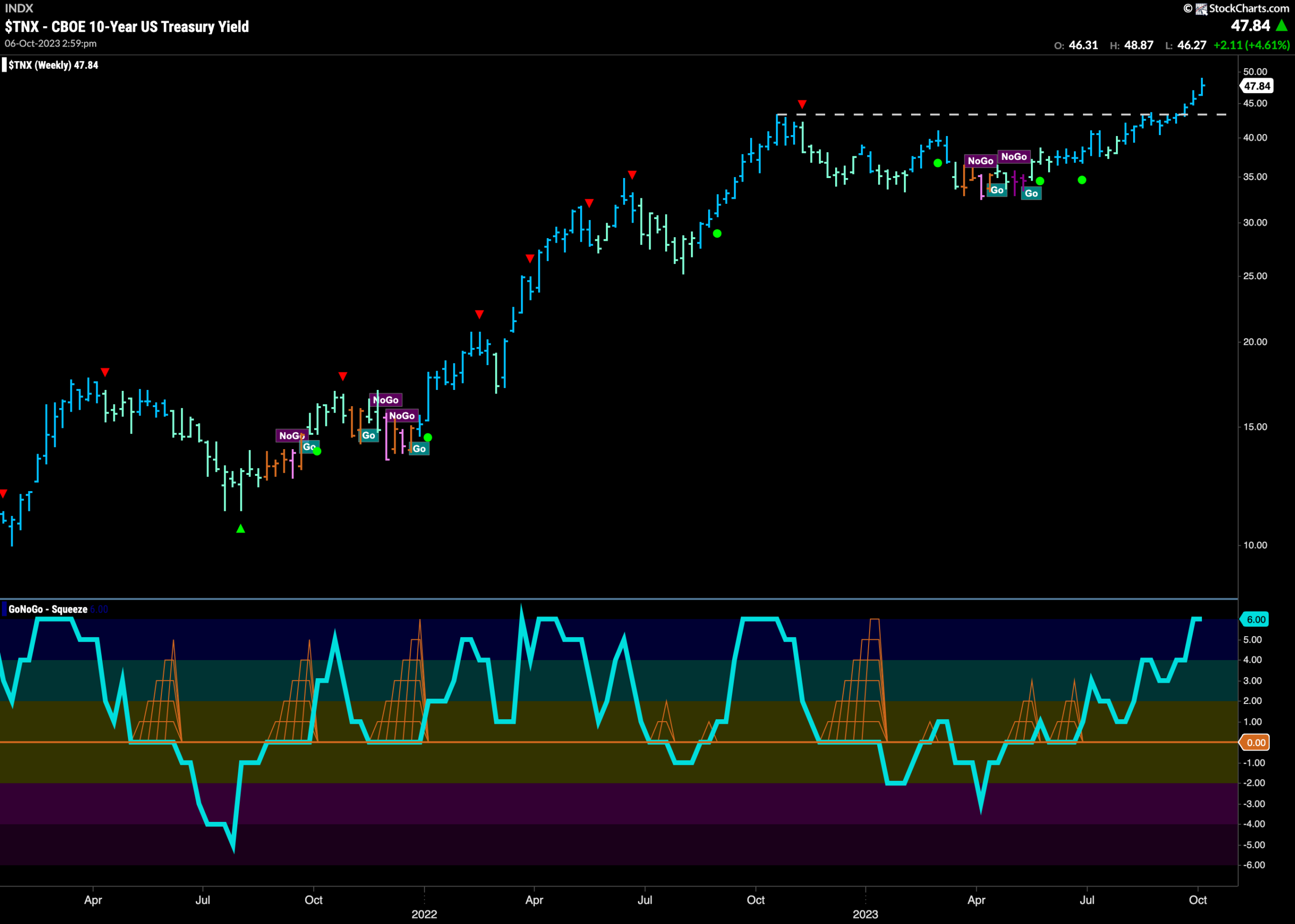Click the green up-arrow beside 47.84 price
This screenshot has width=1295, height=924.
1282,26
